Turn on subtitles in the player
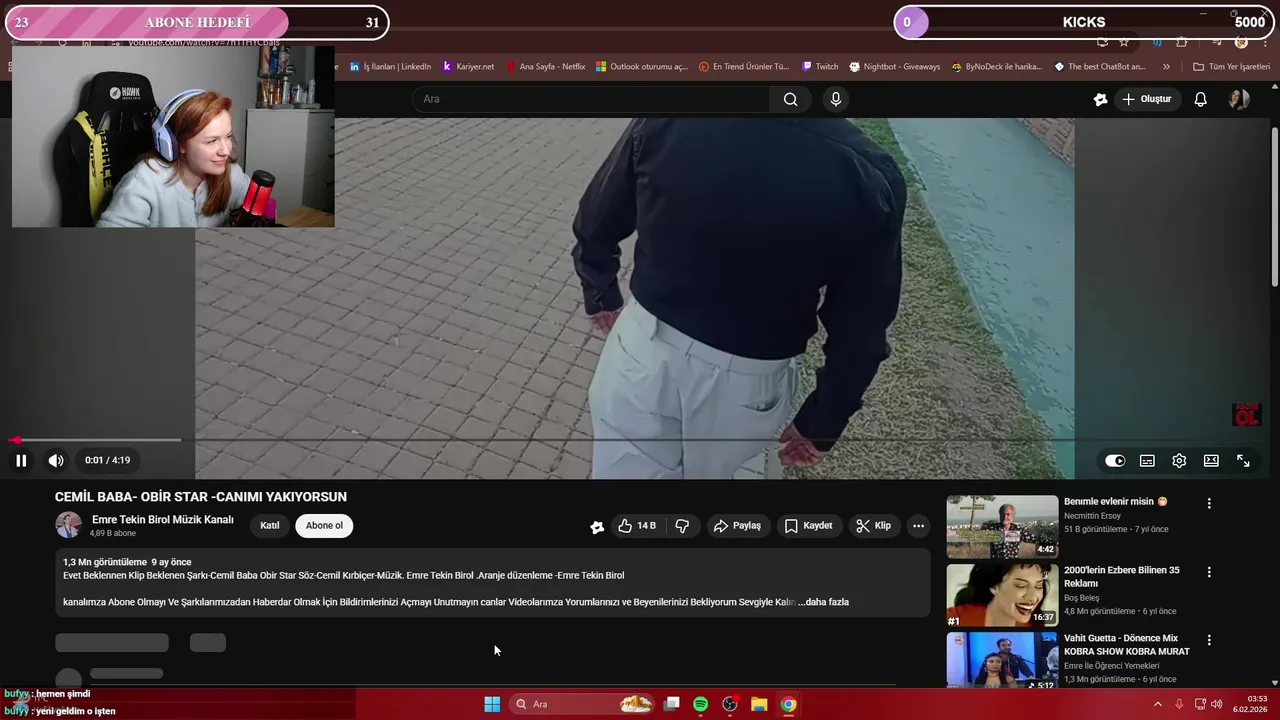Image resolution: width=1280 pixels, height=720 pixels. tap(1147, 461)
